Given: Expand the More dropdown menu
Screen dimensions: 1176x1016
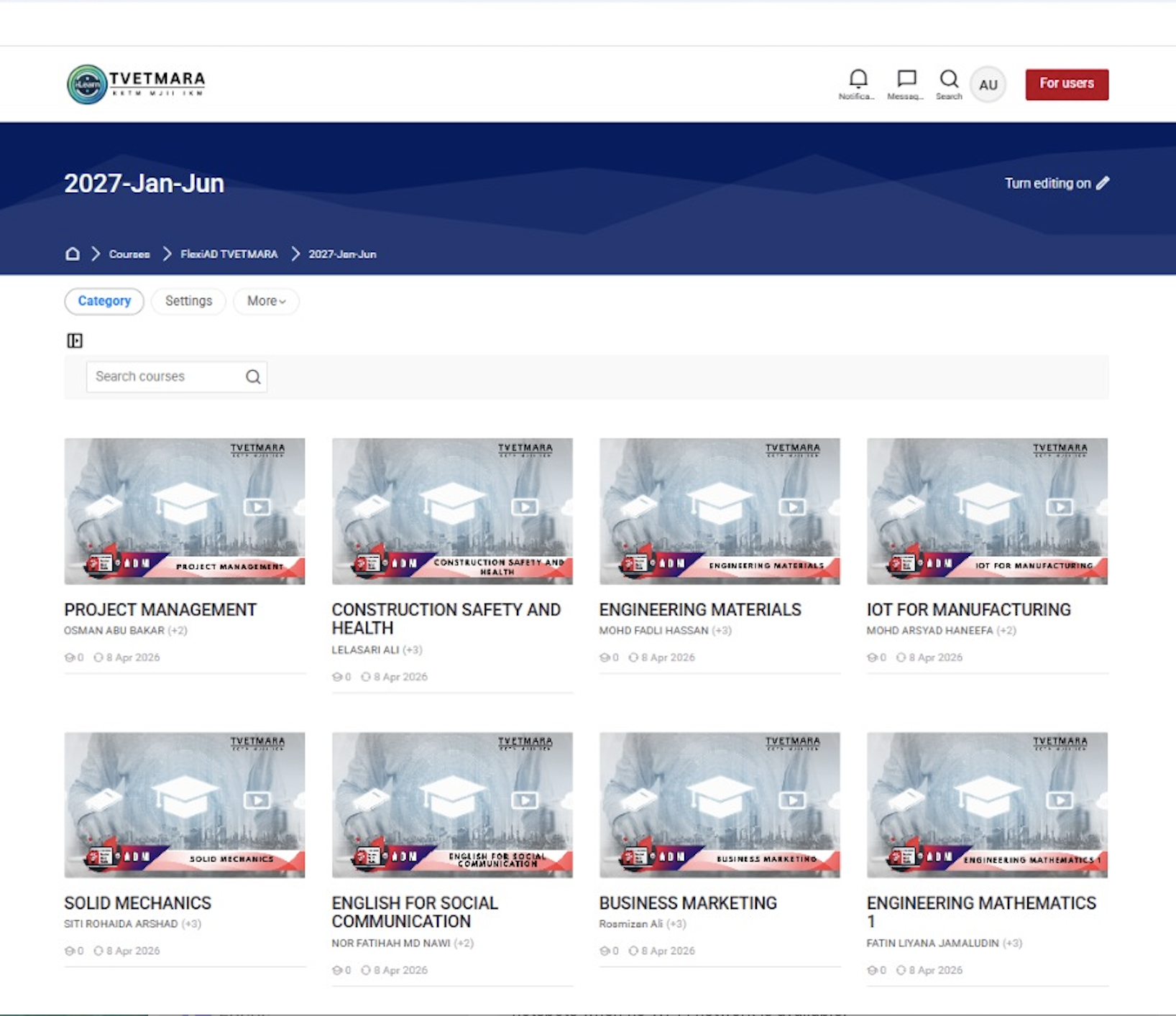Looking at the screenshot, I should coord(266,301).
